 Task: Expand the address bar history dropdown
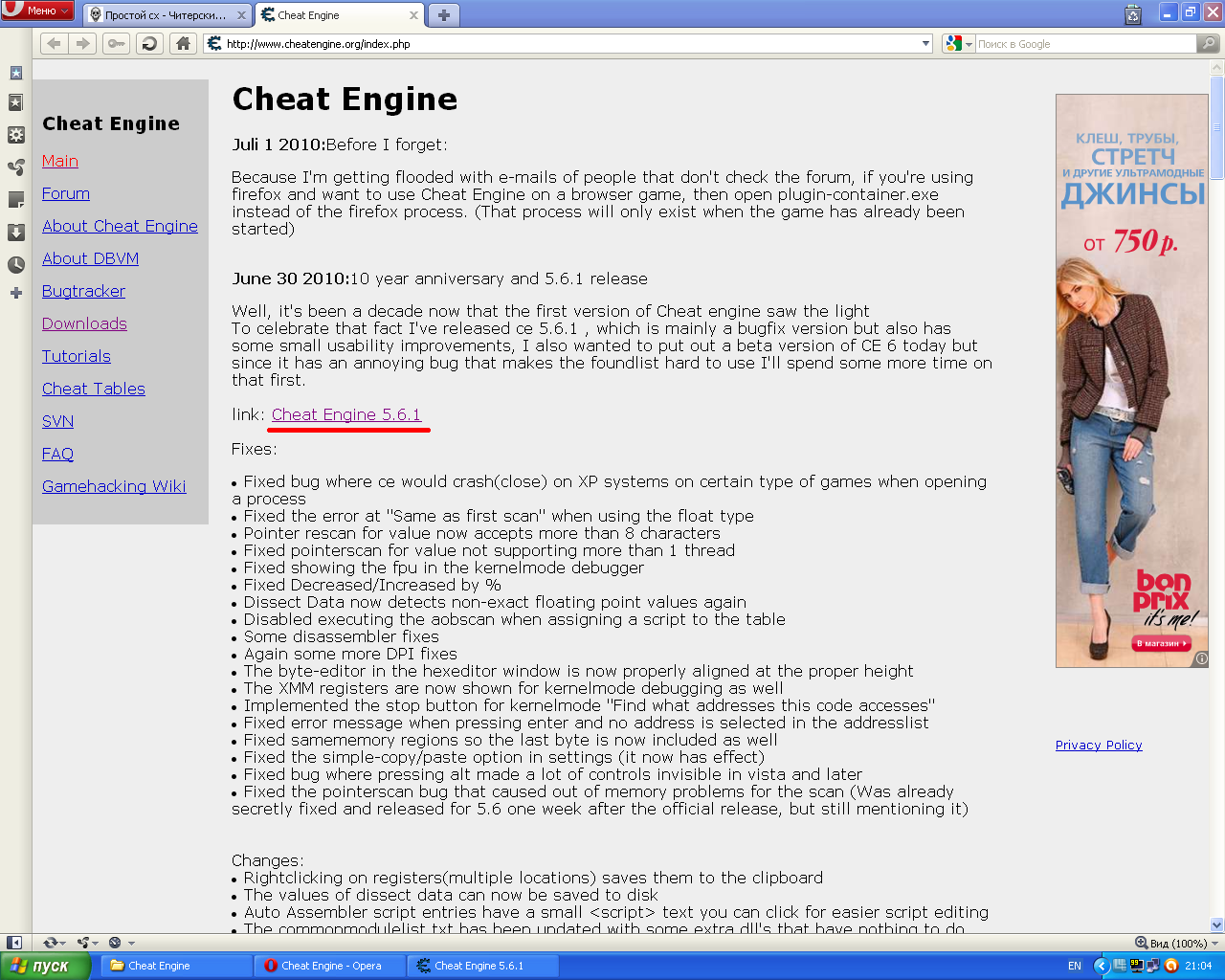[925, 43]
